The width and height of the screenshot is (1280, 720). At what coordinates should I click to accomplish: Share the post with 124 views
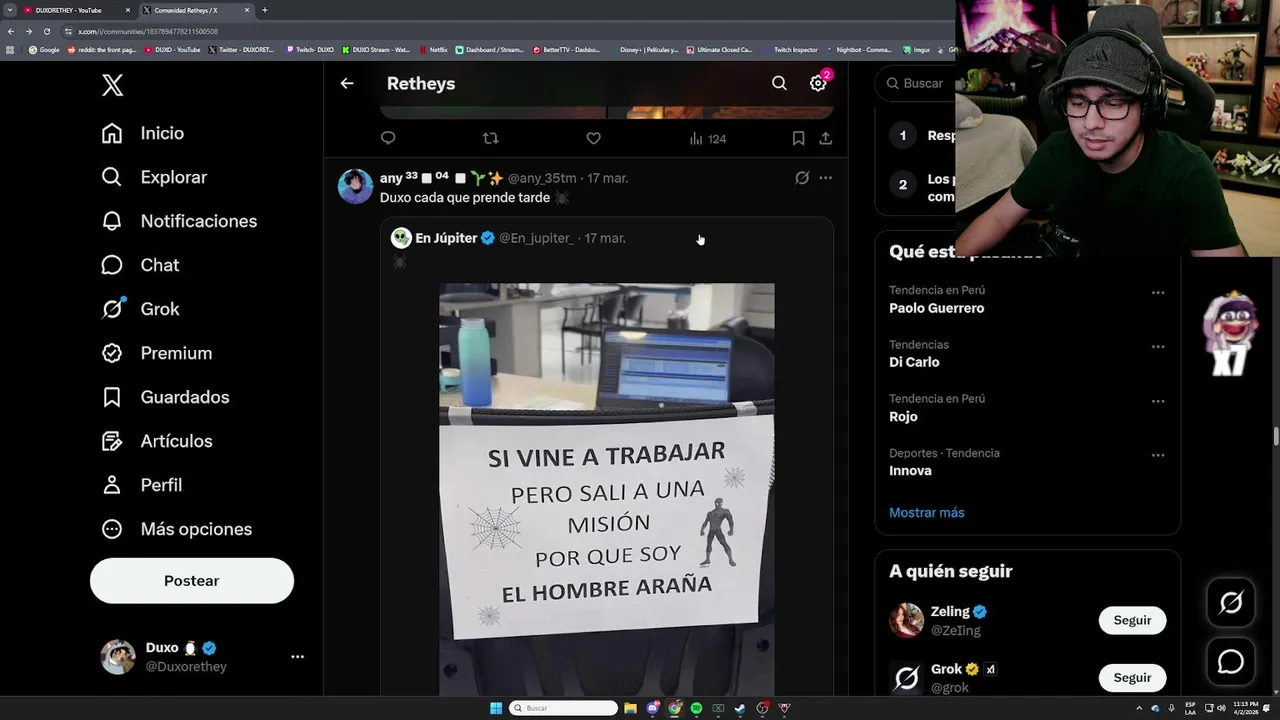pos(826,138)
